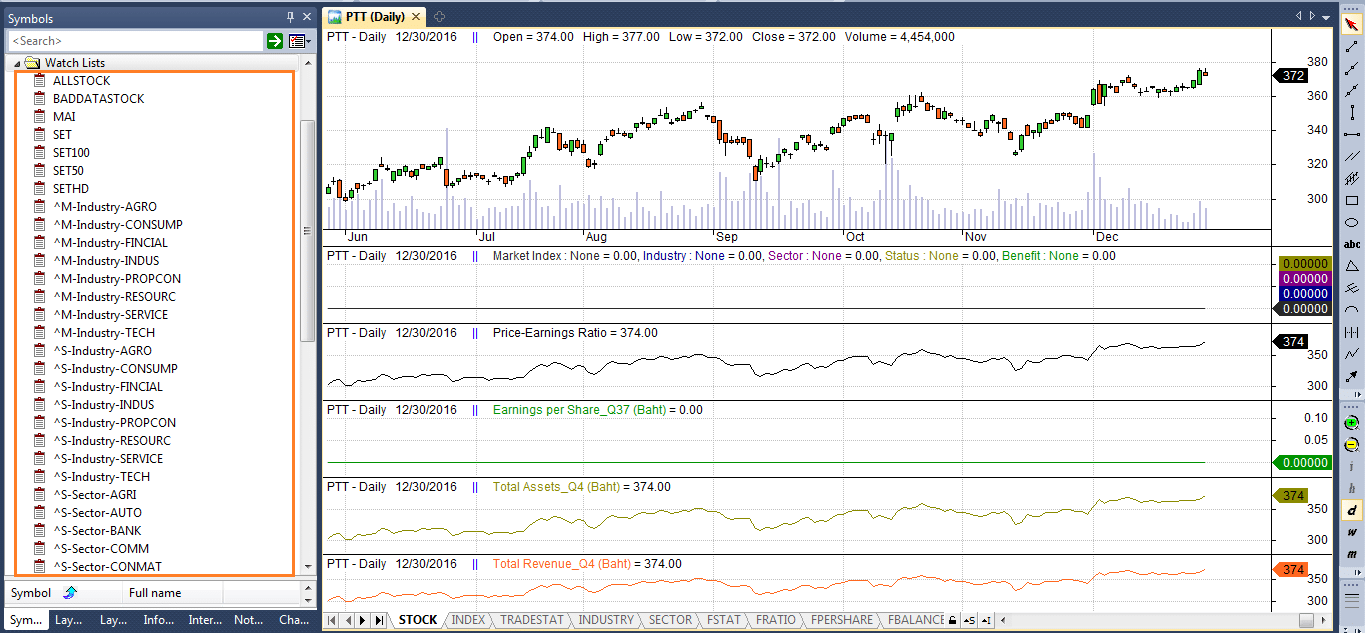
Task: Click the symbol search field
Action: point(135,41)
